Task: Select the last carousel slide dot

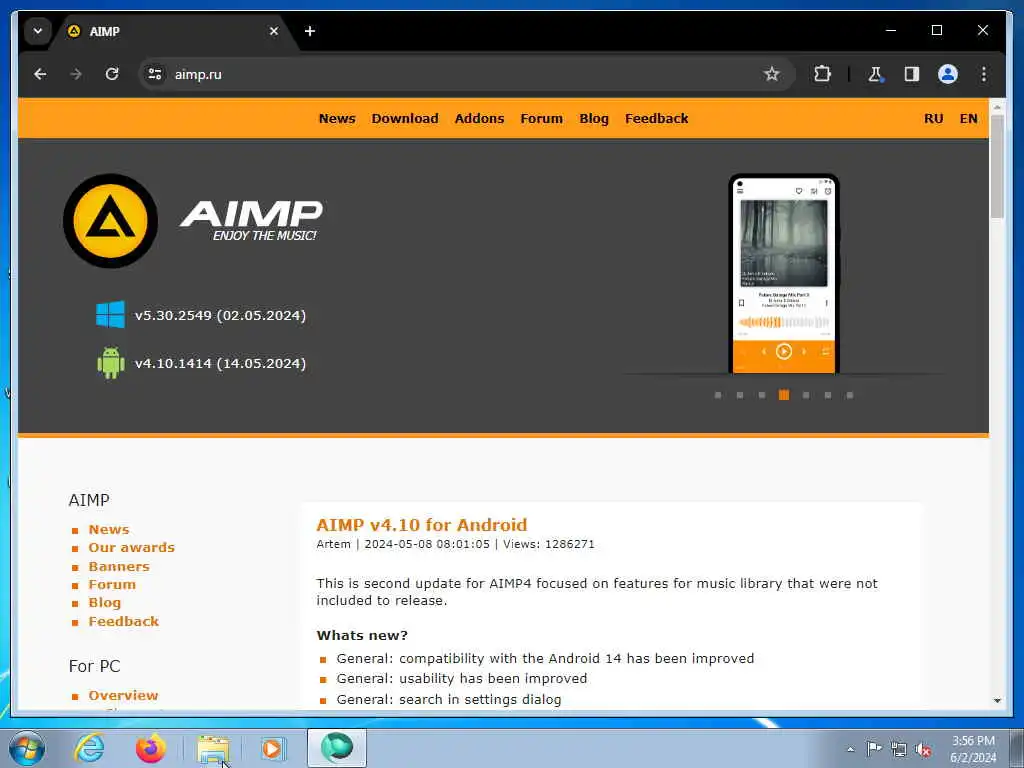Action: 850,395
